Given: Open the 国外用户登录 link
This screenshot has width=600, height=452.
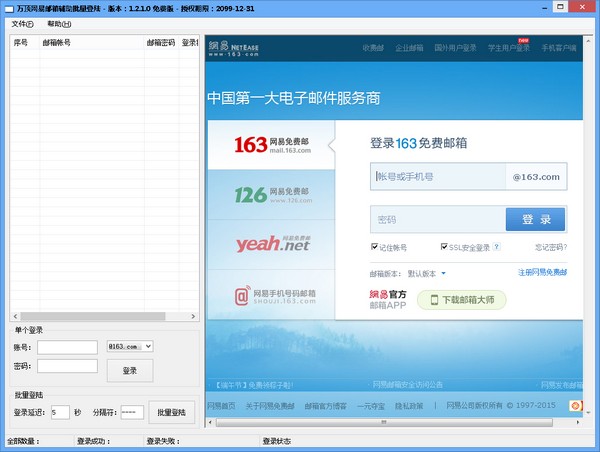Looking at the screenshot, I should [x=455, y=48].
